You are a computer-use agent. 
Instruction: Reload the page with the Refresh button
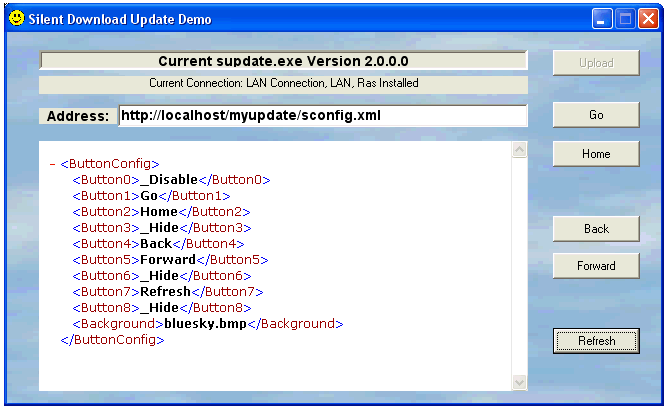pyautogui.click(x=596, y=341)
